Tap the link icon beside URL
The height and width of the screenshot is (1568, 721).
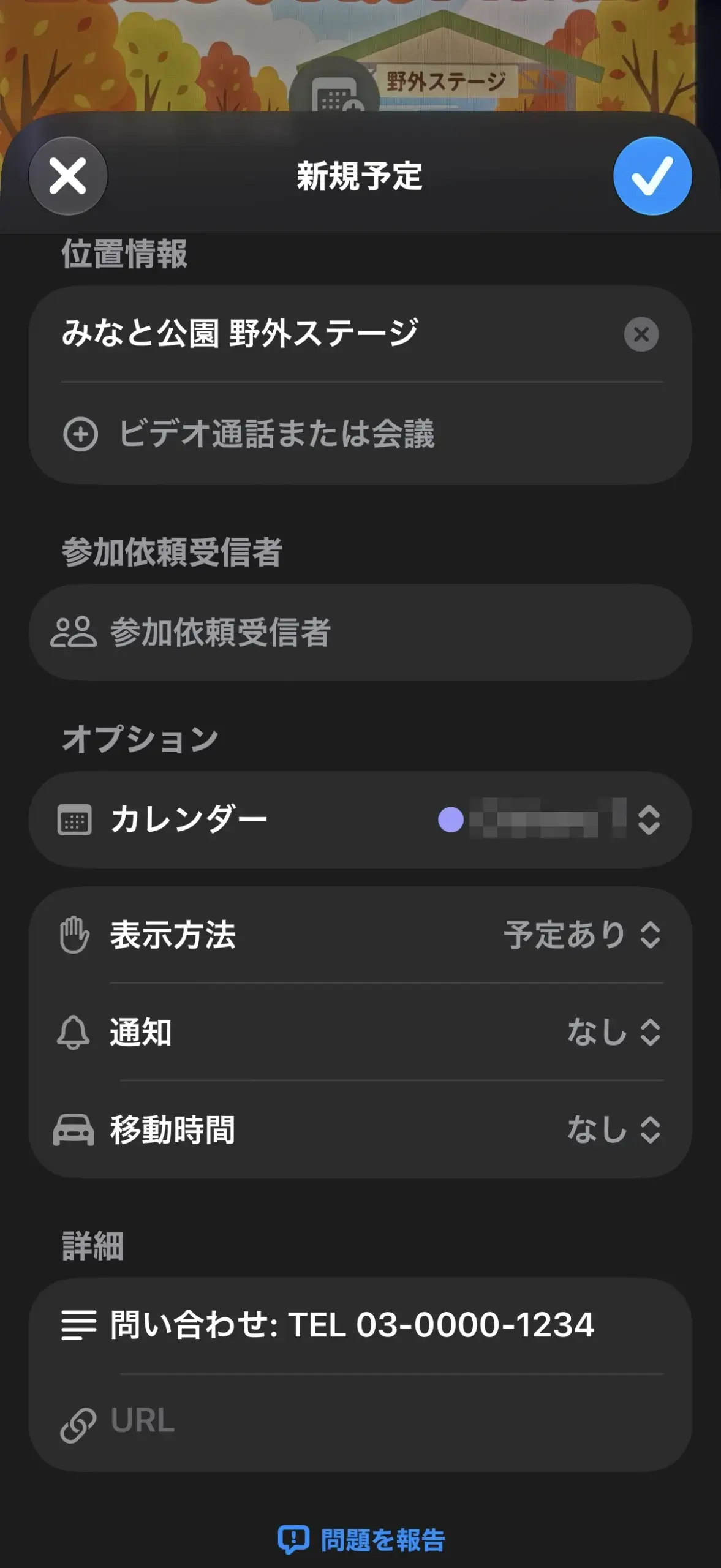point(78,1425)
